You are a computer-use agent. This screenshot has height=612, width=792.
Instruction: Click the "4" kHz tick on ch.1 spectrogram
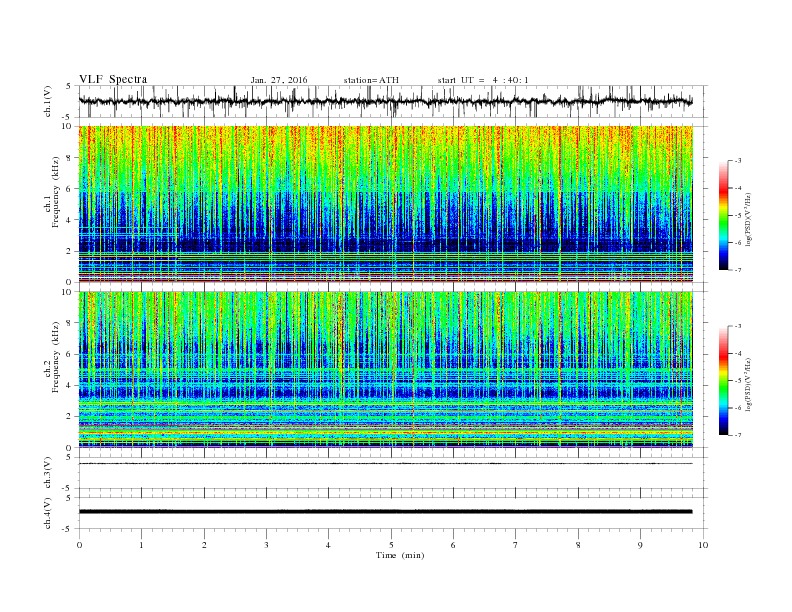pyautogui.click(x=70, y=220)
